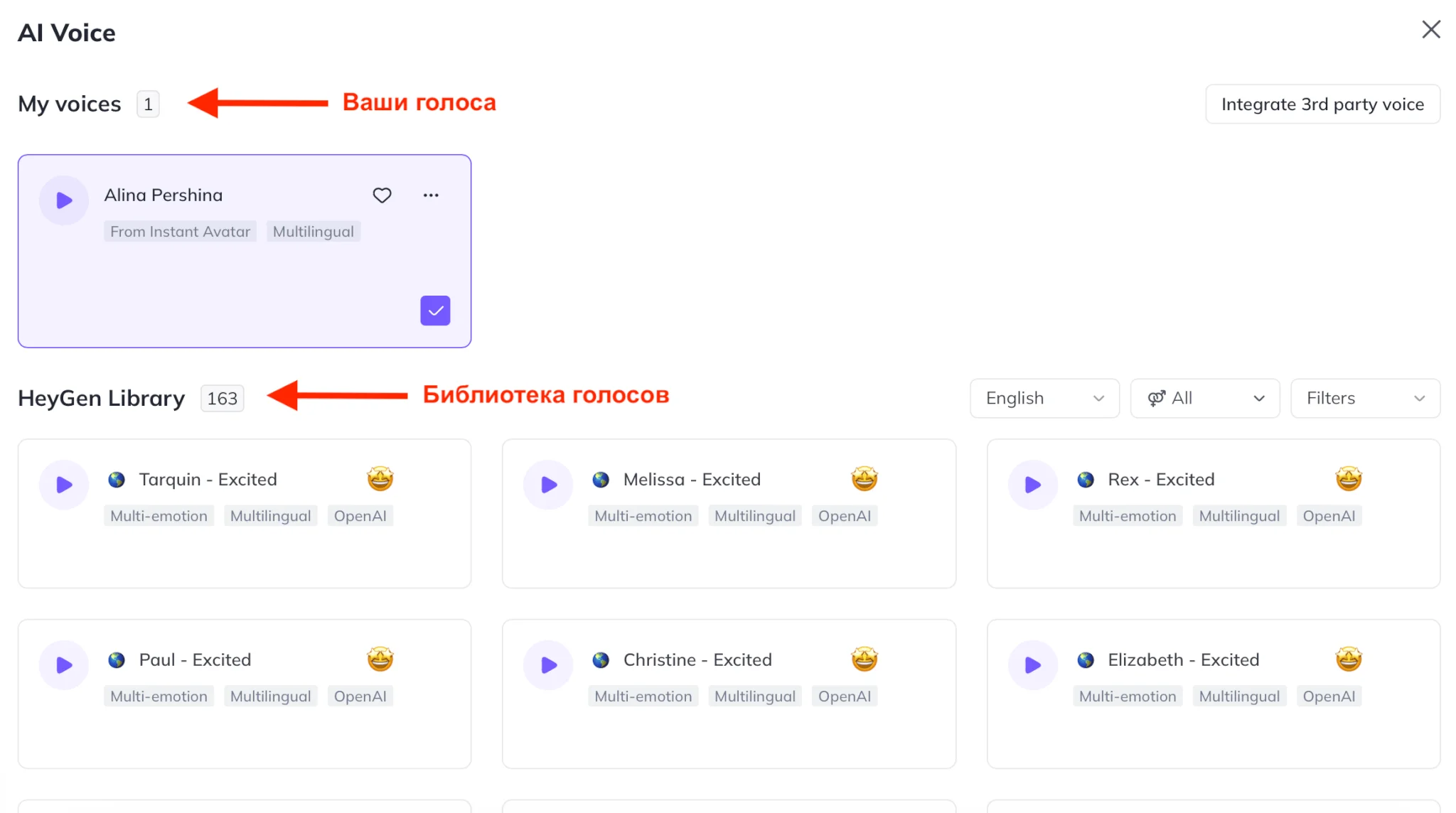1456x813 pixels.
Task: Expand the All gender filter dropdown
Action: point(1205,398)
